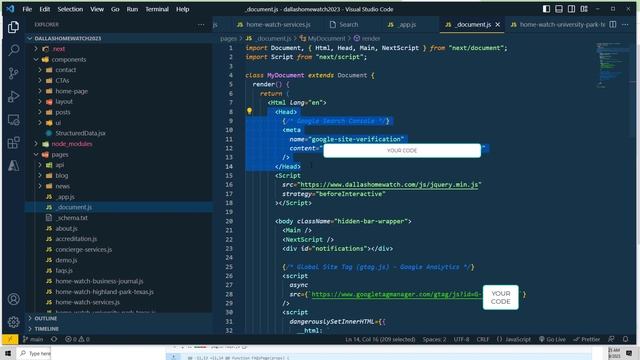Open editor More Actions ellipsis
Viewport: 640px width, 360px height.
click(x=625, y=24)
